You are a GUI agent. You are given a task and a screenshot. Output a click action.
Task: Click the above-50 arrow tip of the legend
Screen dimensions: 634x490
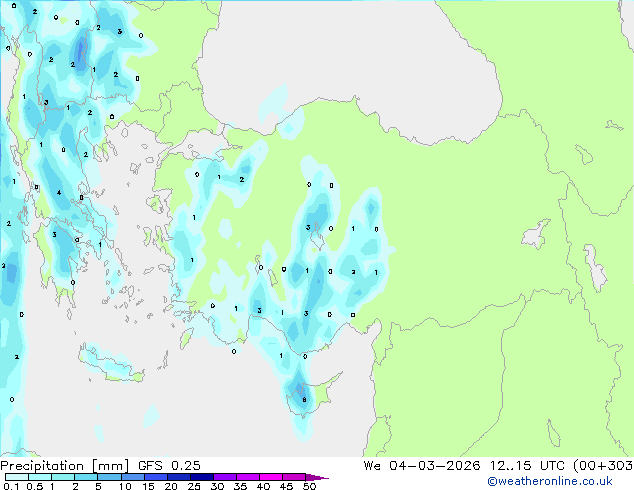click(x=317, y=477)
